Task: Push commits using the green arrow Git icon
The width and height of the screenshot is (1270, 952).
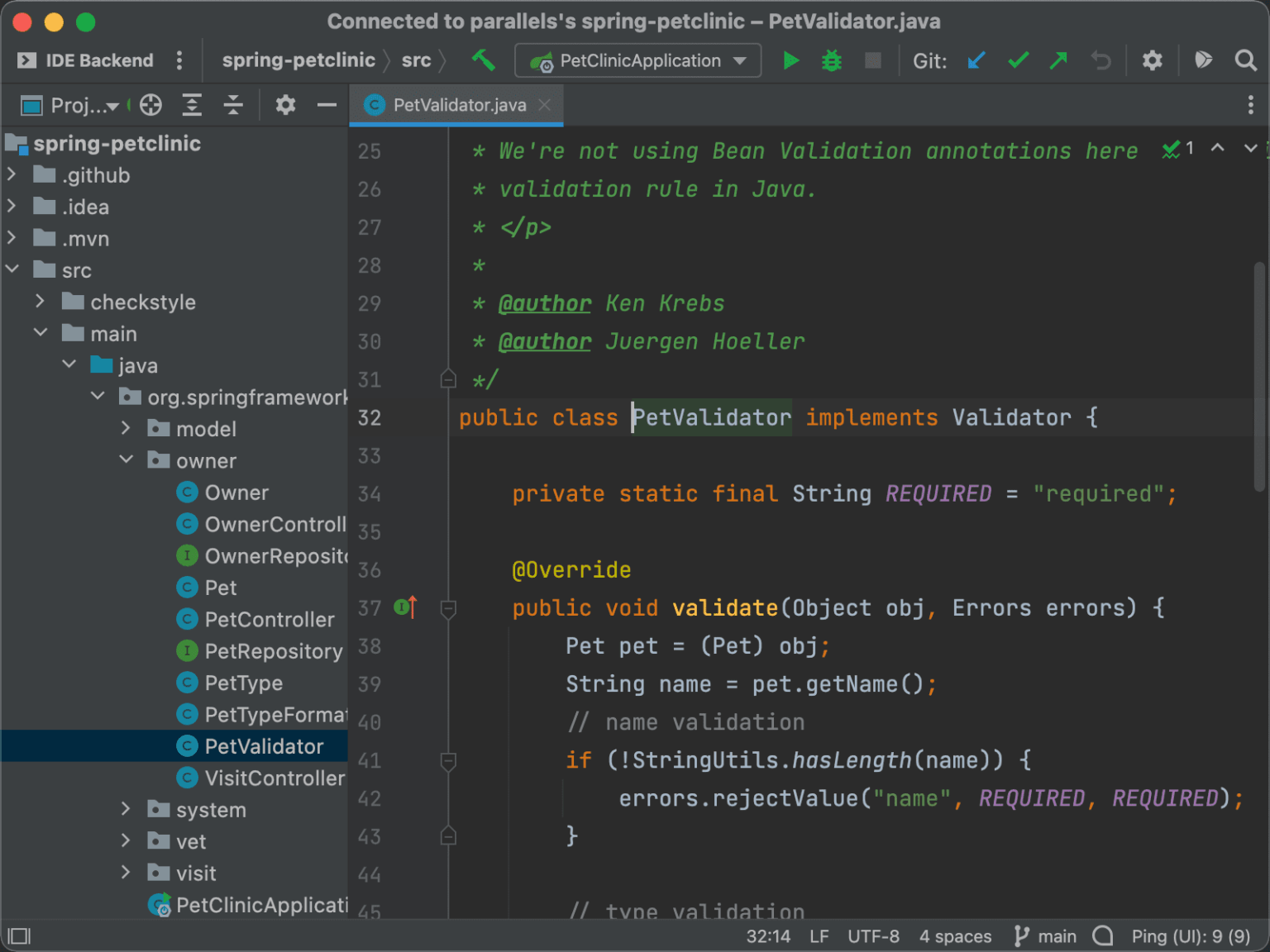Action: pos(1058,60)
